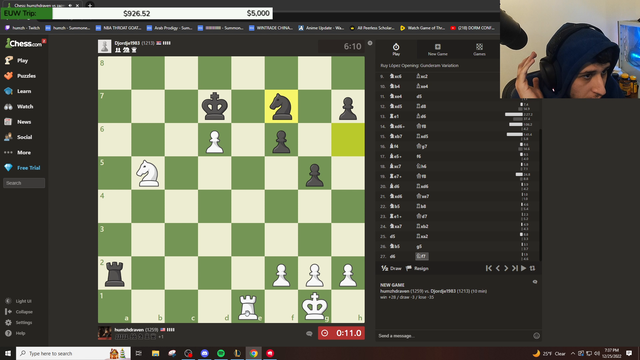Jump to the latest move
640x360 pixels.
(x=515, y=268)
